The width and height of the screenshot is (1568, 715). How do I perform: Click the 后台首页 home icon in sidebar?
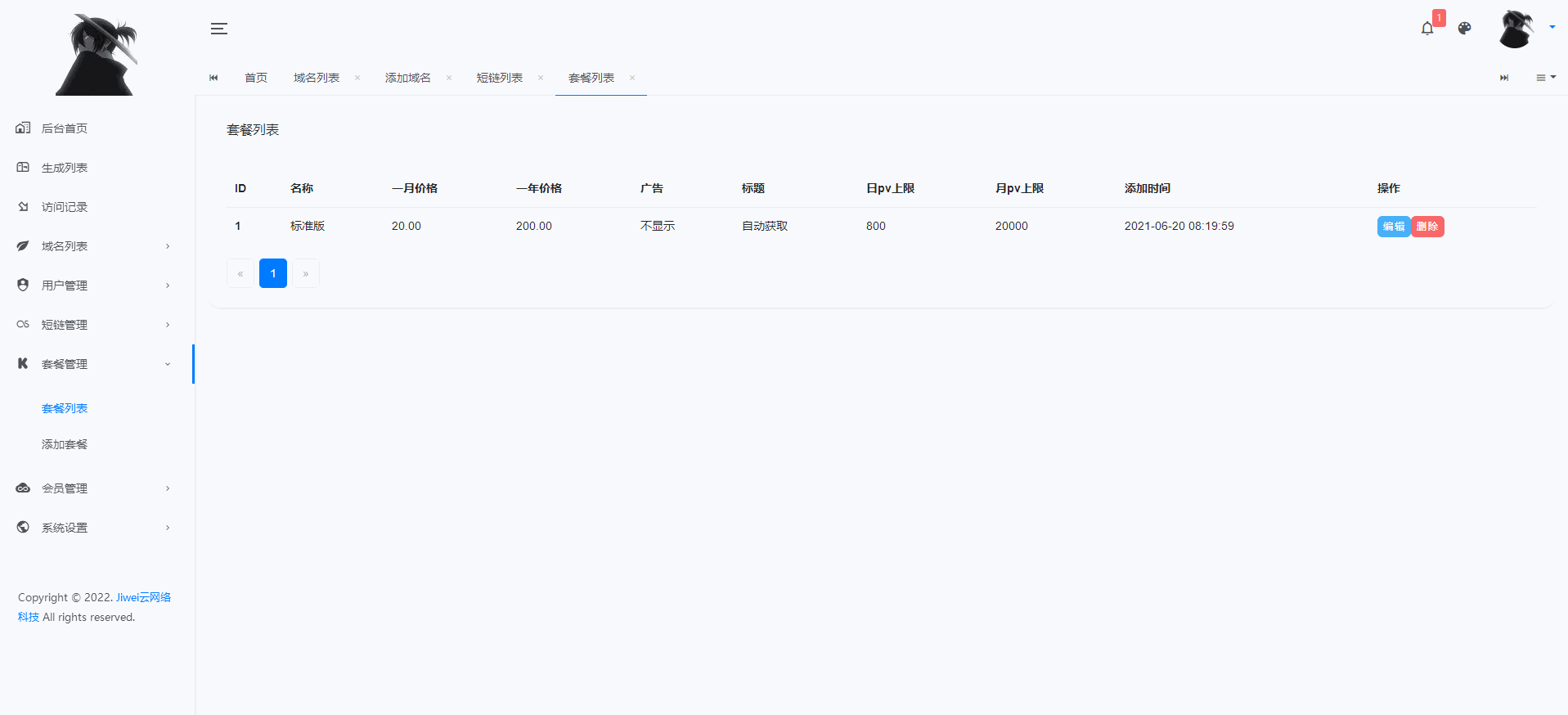[x=23, y=128]
